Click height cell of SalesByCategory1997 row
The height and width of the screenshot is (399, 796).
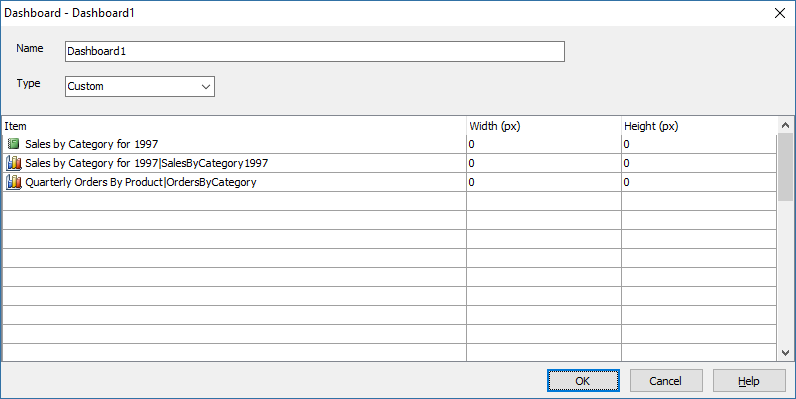(699, 163)
